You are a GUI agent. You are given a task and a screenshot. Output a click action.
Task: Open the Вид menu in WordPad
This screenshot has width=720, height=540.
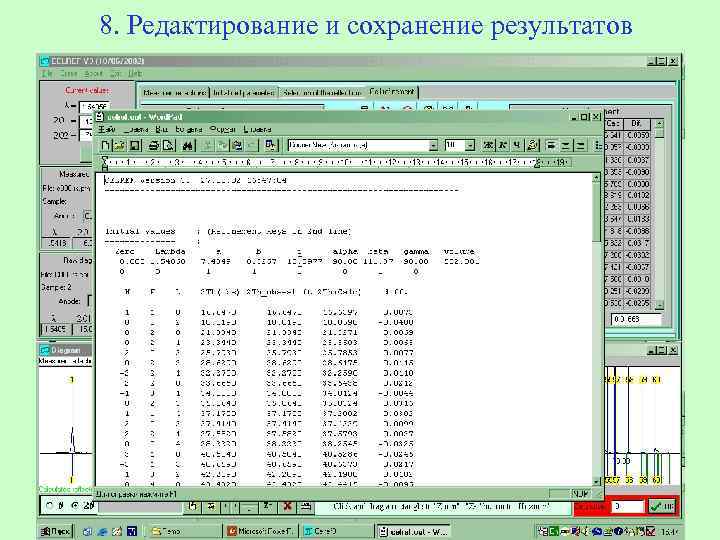tap(162, 129)
